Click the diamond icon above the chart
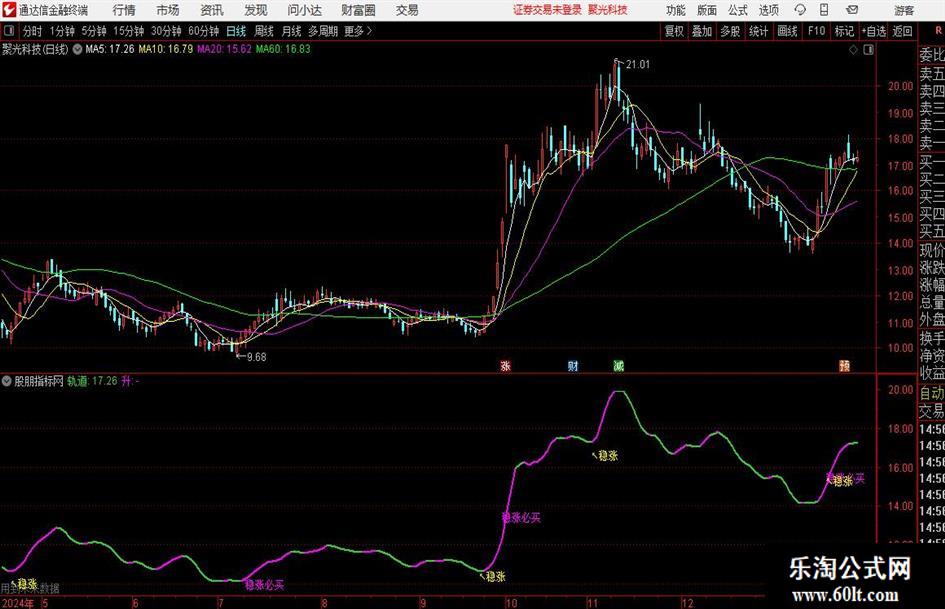The width and height of the screenshot is (945, 609). (x=853, y=50)
